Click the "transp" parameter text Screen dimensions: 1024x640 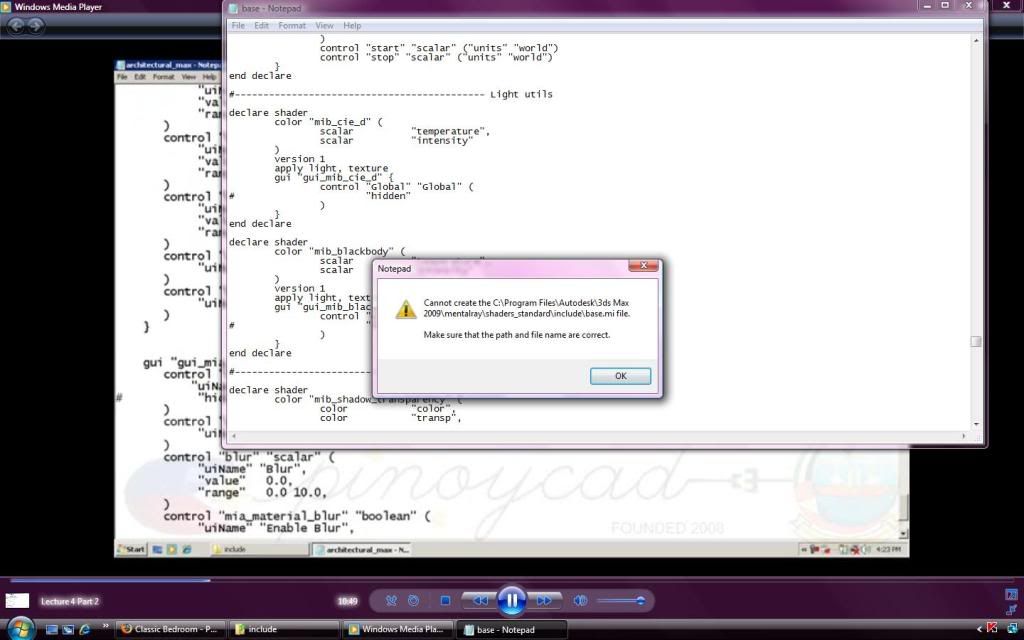coord(436,418)
